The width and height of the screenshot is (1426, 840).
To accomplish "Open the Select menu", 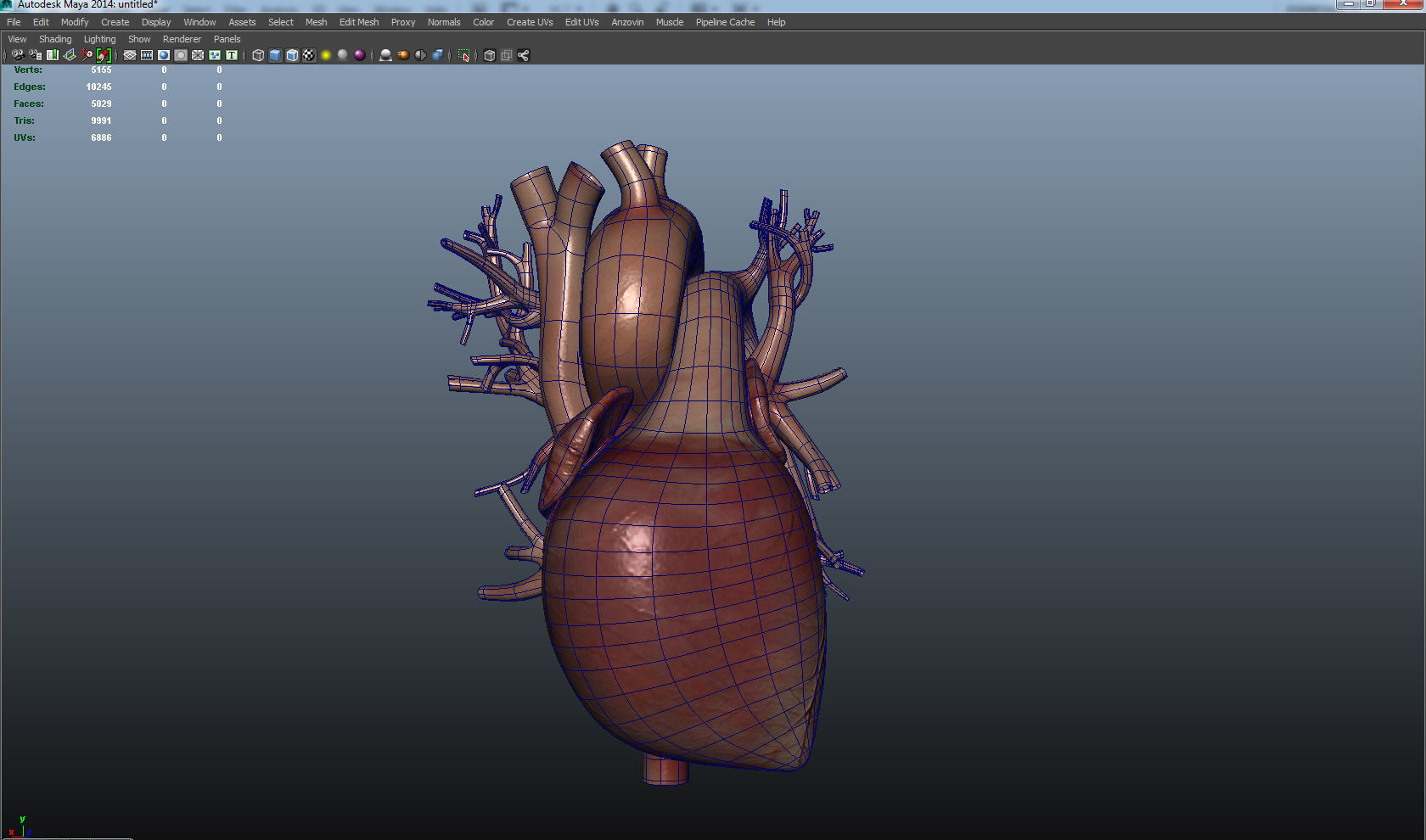I will click(281, 22).
